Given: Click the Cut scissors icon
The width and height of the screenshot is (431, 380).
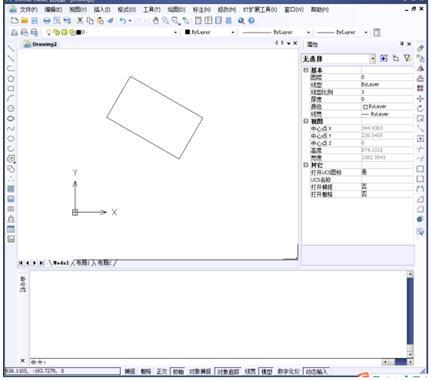Looking at the screenshot, I should click(x=80, y=21).
